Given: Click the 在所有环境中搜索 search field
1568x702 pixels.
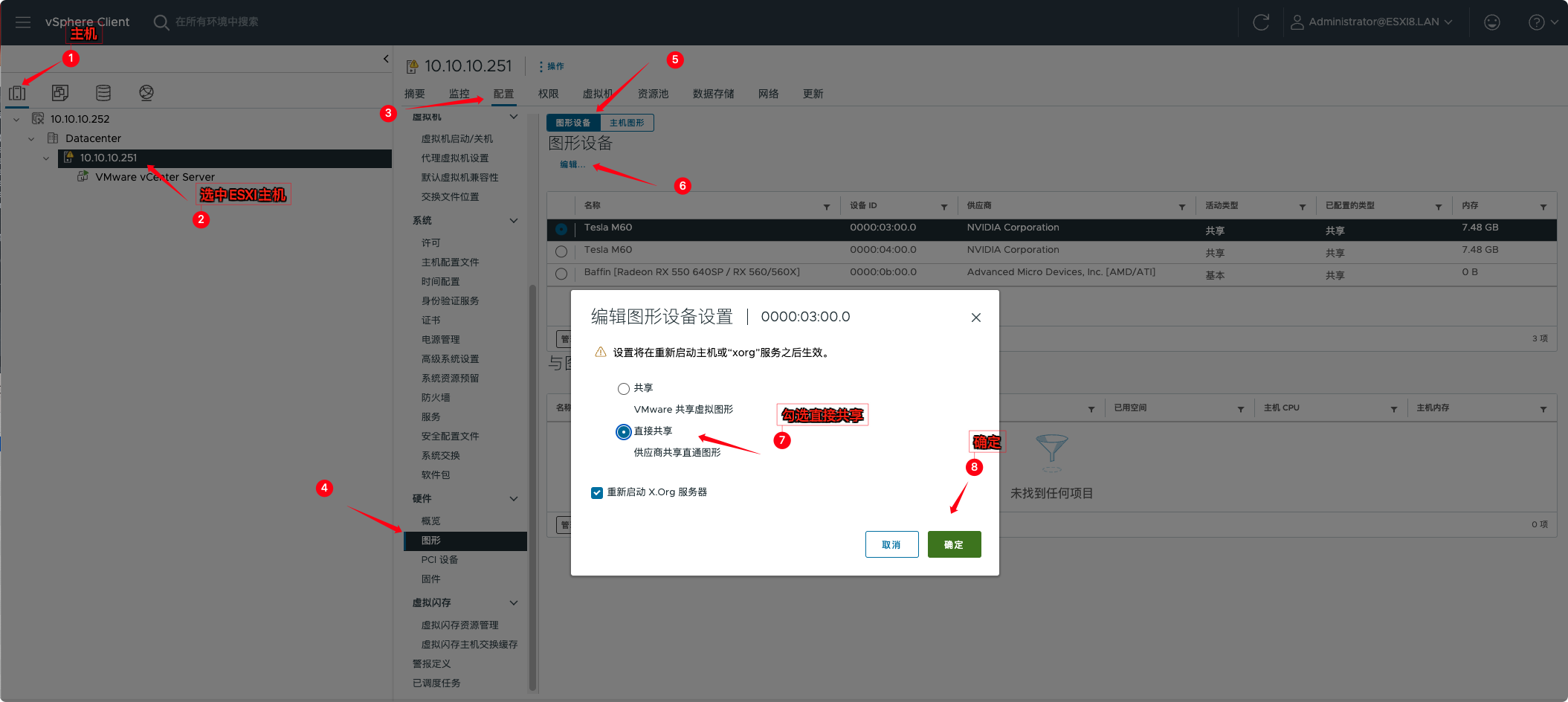Looking at the screenshot, I should click(217, 22).
